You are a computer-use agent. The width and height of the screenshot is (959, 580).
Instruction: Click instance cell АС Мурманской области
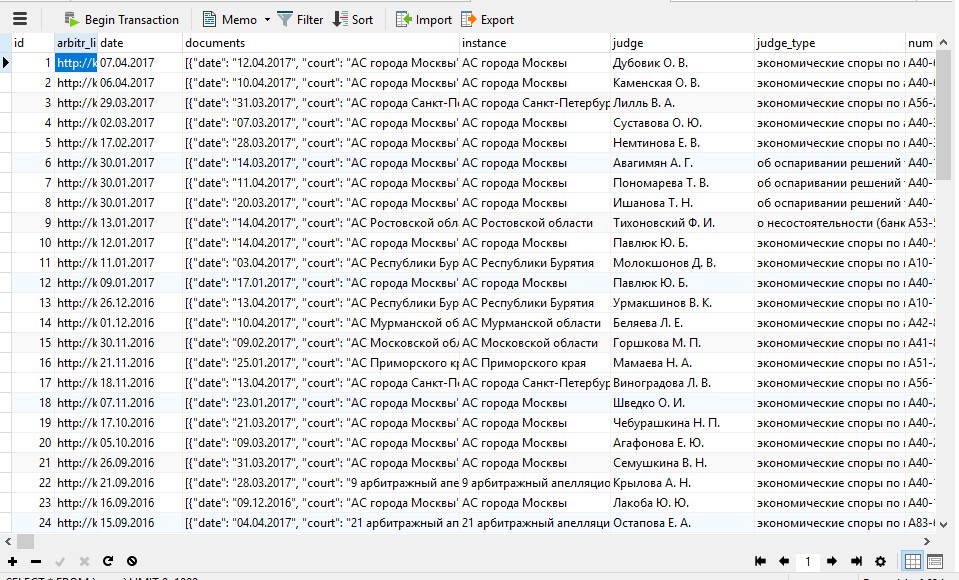tap(535, 322)
